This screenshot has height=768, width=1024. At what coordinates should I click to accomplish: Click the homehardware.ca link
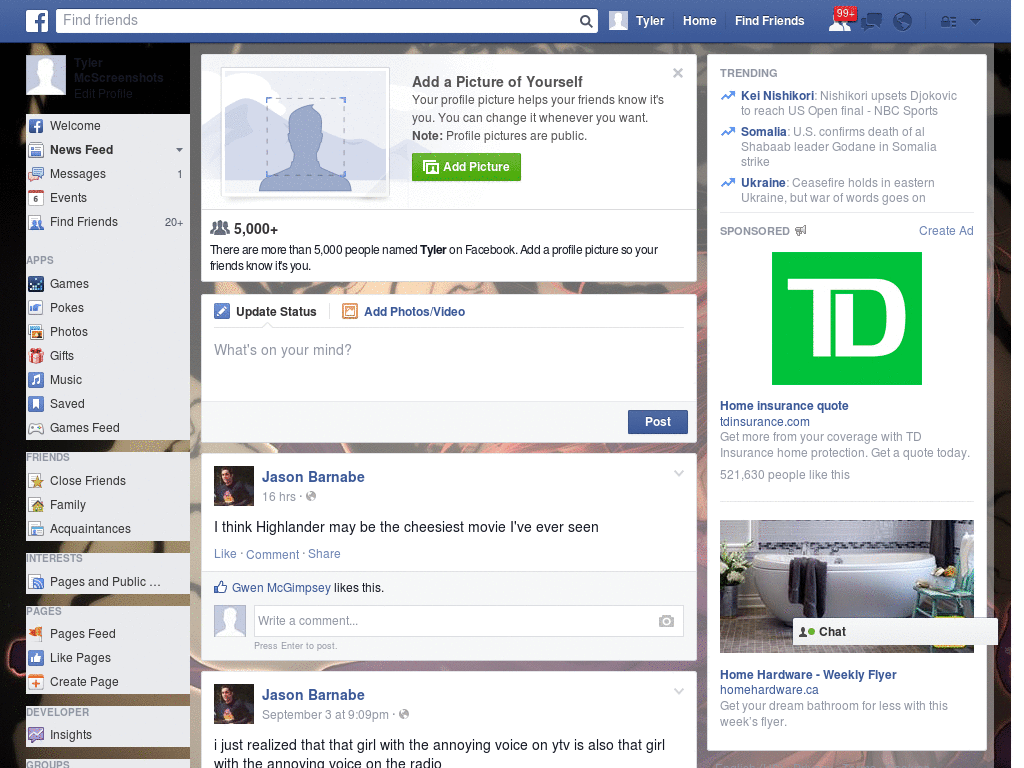coord(769,690)
